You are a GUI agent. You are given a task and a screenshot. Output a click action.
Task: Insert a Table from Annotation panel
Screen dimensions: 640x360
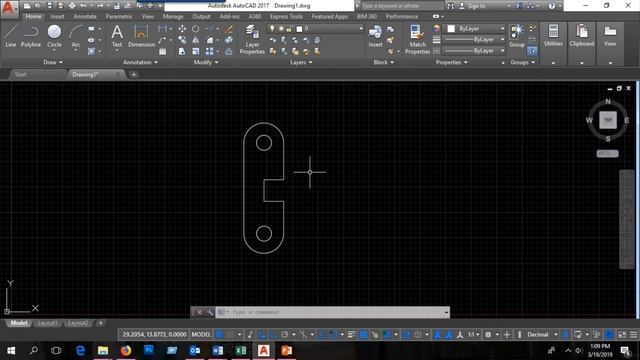[162, 51]
